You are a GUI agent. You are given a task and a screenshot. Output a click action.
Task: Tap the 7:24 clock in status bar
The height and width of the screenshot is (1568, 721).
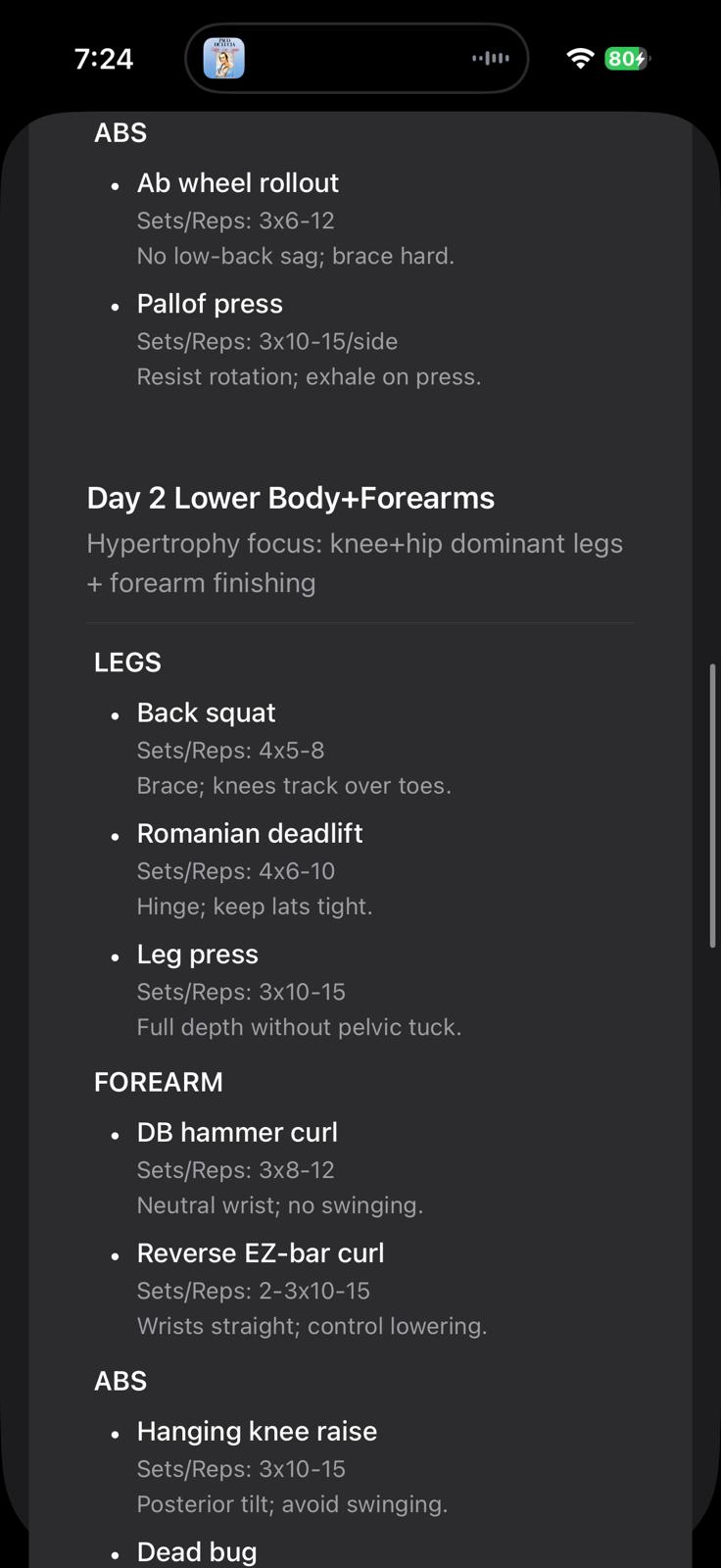[x=104, y=59]
